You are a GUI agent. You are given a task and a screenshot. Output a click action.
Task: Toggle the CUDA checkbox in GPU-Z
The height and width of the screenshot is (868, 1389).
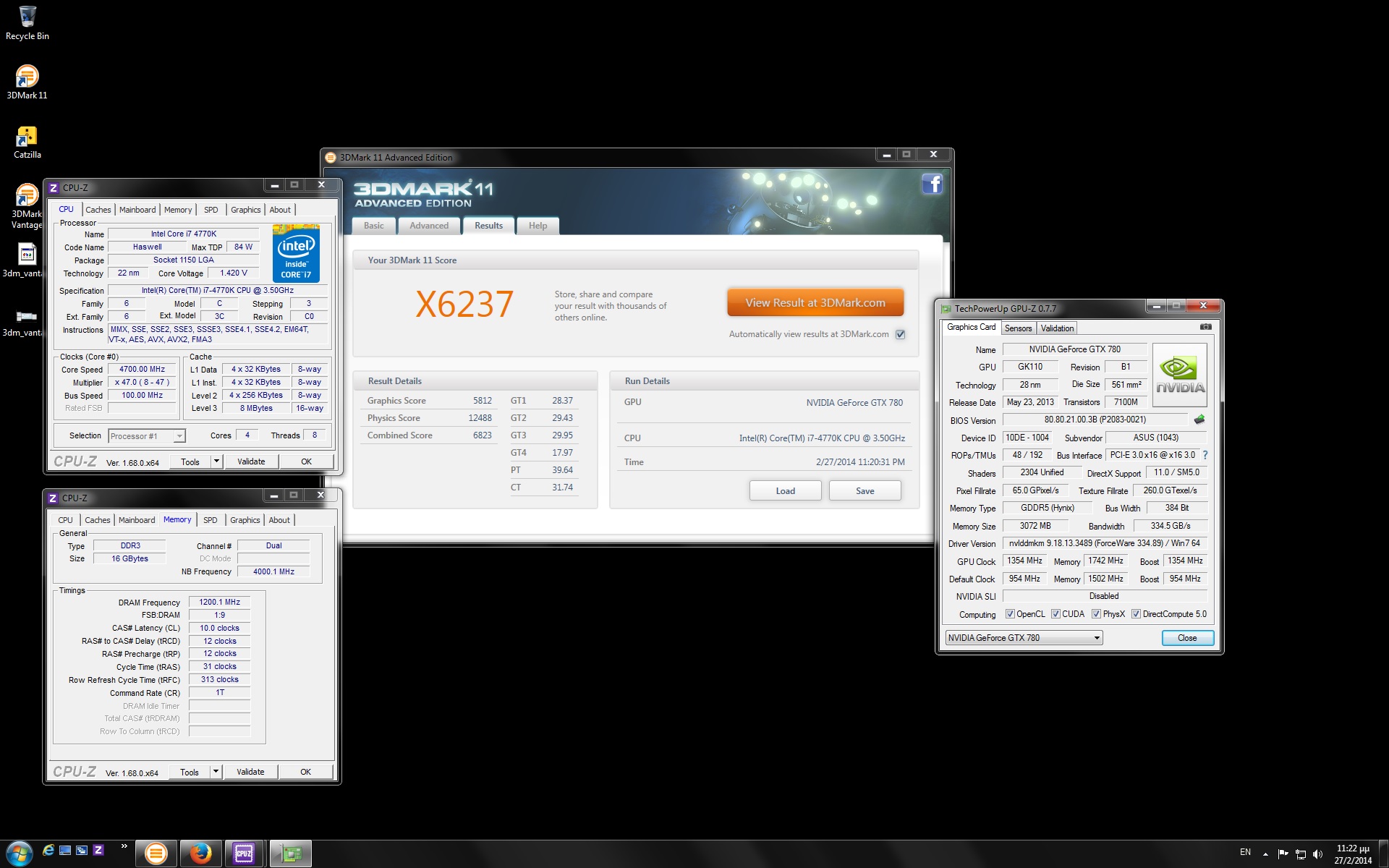pos(1055,614)
